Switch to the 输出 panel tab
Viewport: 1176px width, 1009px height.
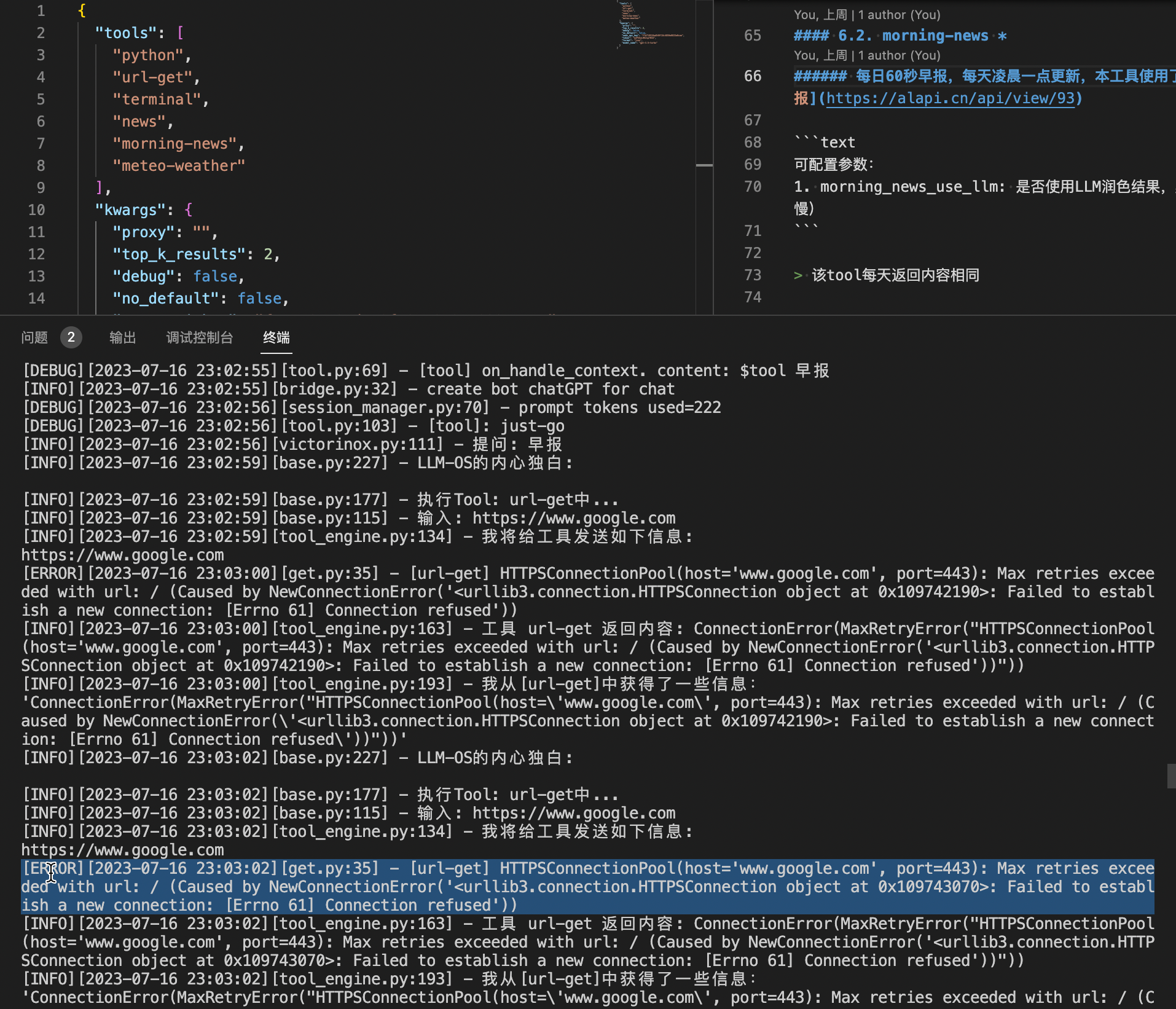click(x=122, y=337)
